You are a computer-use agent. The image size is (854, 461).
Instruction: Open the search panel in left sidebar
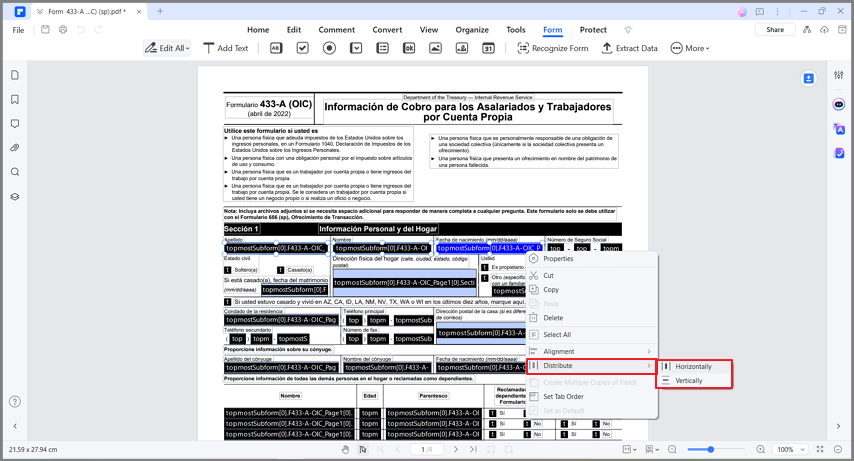(15, 172)
